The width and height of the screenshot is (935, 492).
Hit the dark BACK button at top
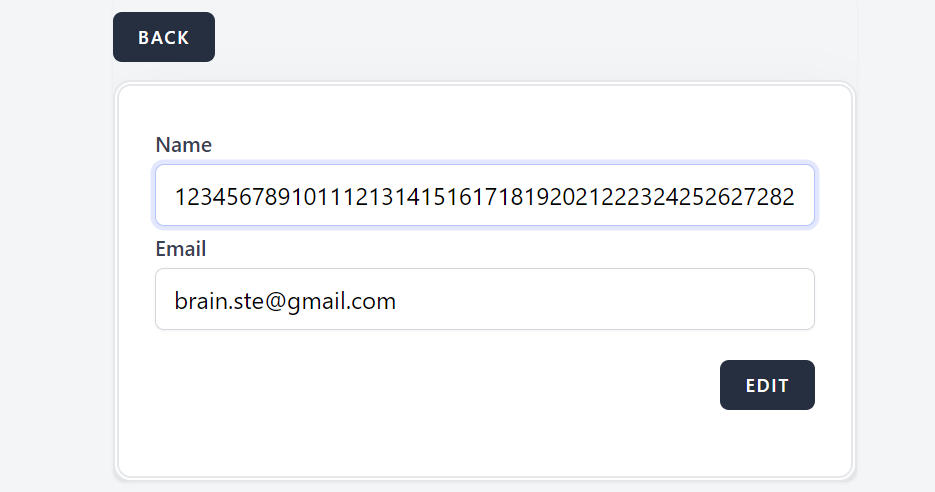[163, 37]
